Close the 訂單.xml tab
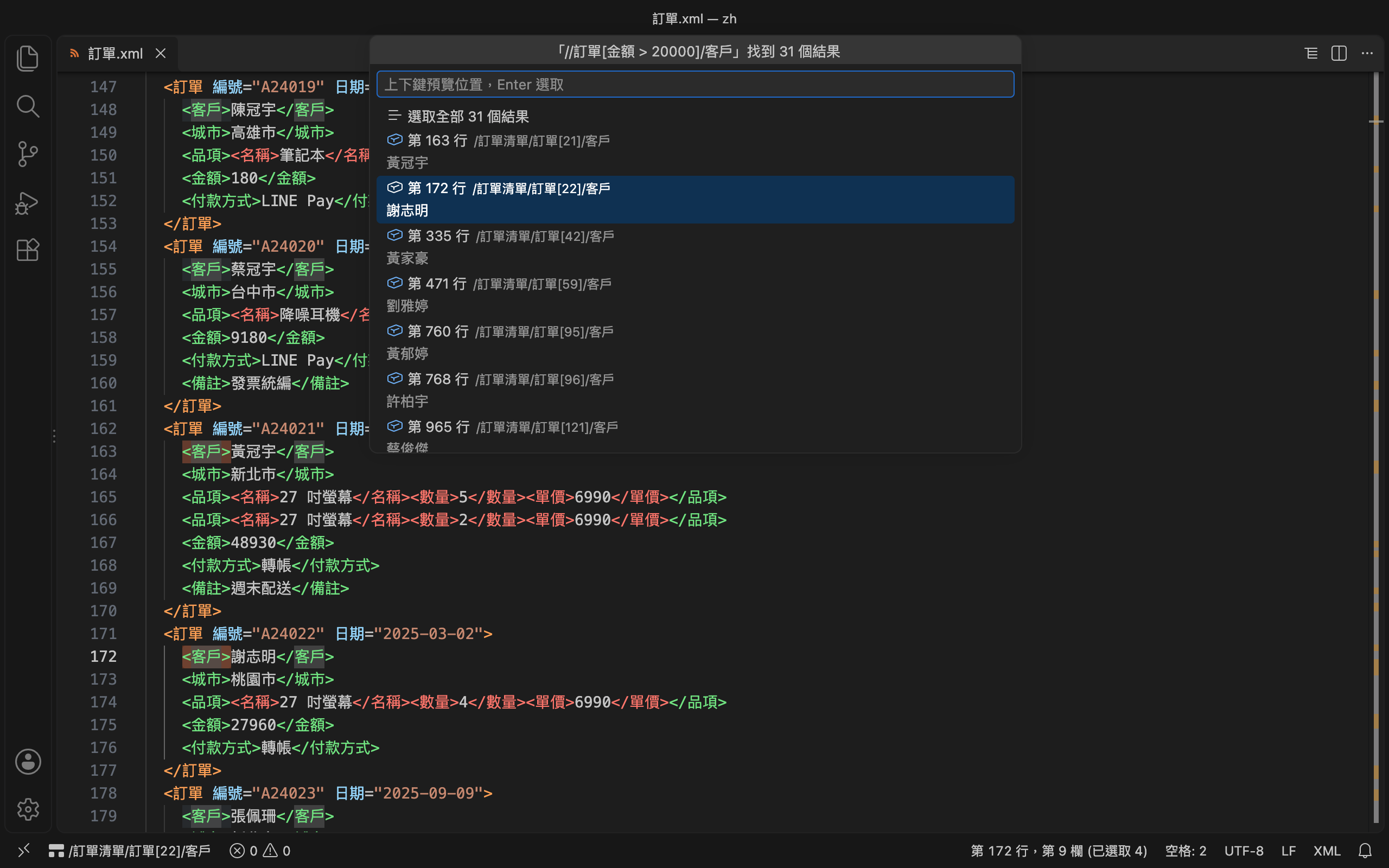This screenshot has width=1389, height=868. click(x=161, y=53)
